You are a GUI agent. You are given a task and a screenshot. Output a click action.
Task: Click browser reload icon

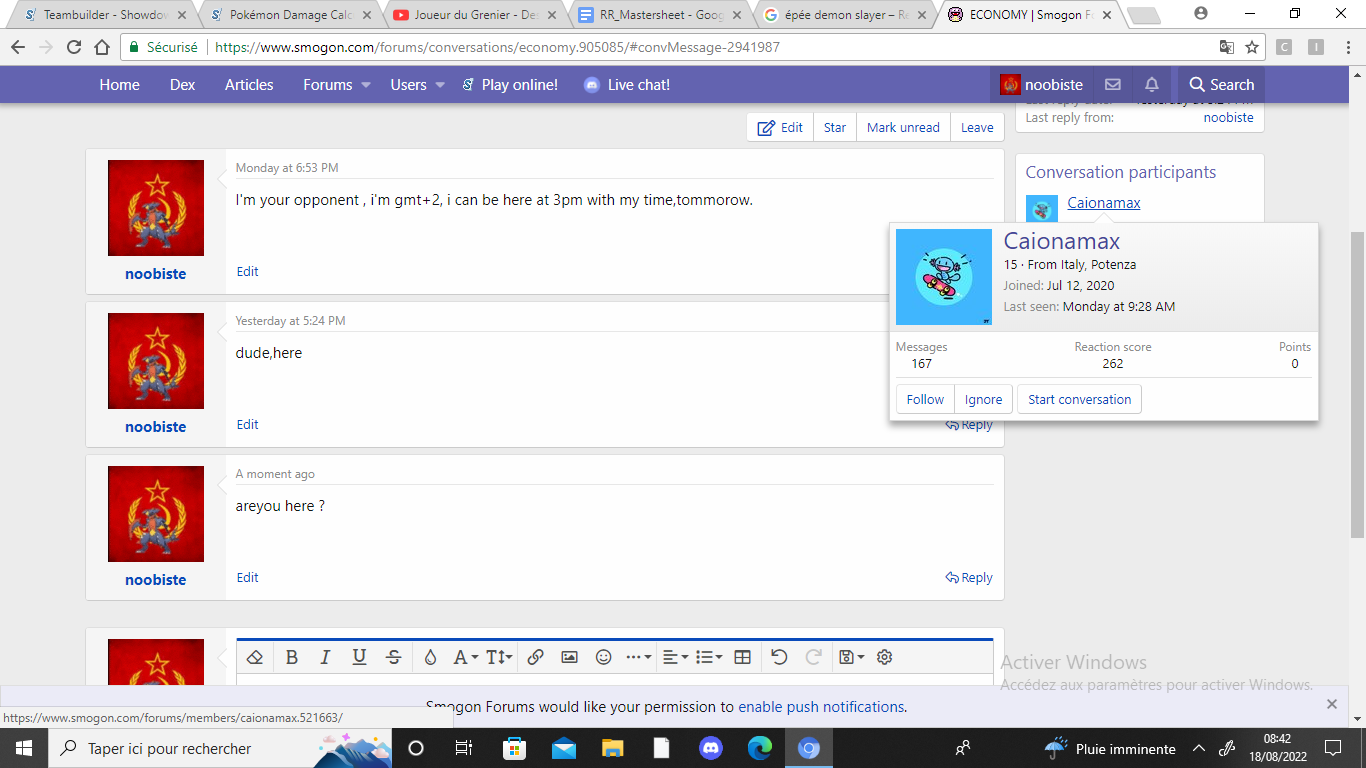[x=74, y=47]
